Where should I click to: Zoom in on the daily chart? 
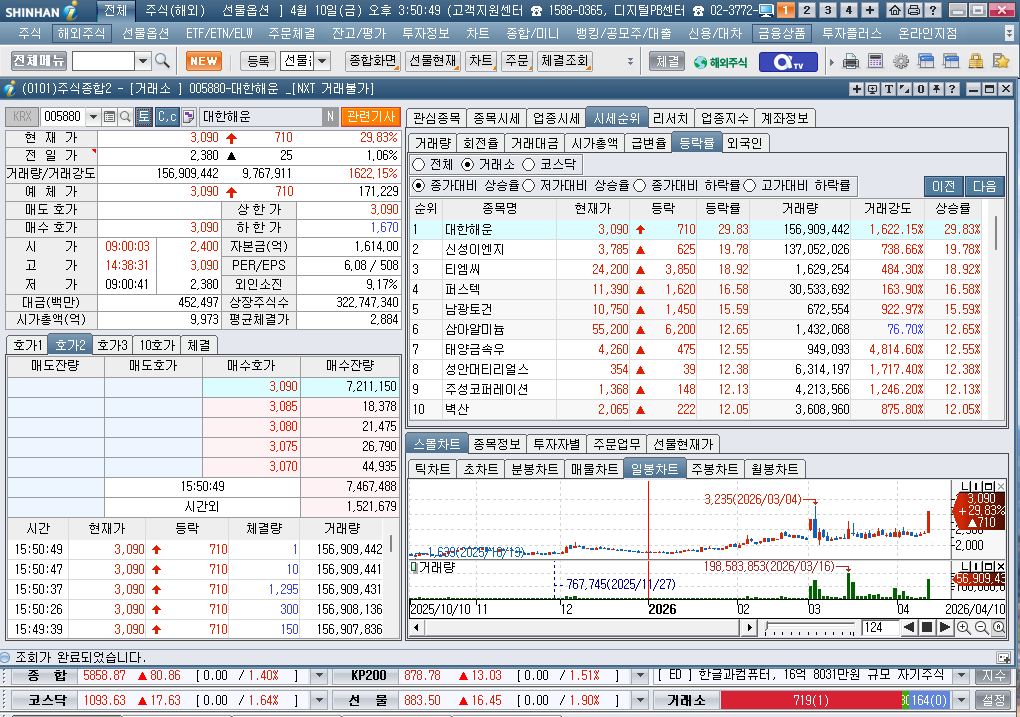pyautogui.click(x=963, y=628)
